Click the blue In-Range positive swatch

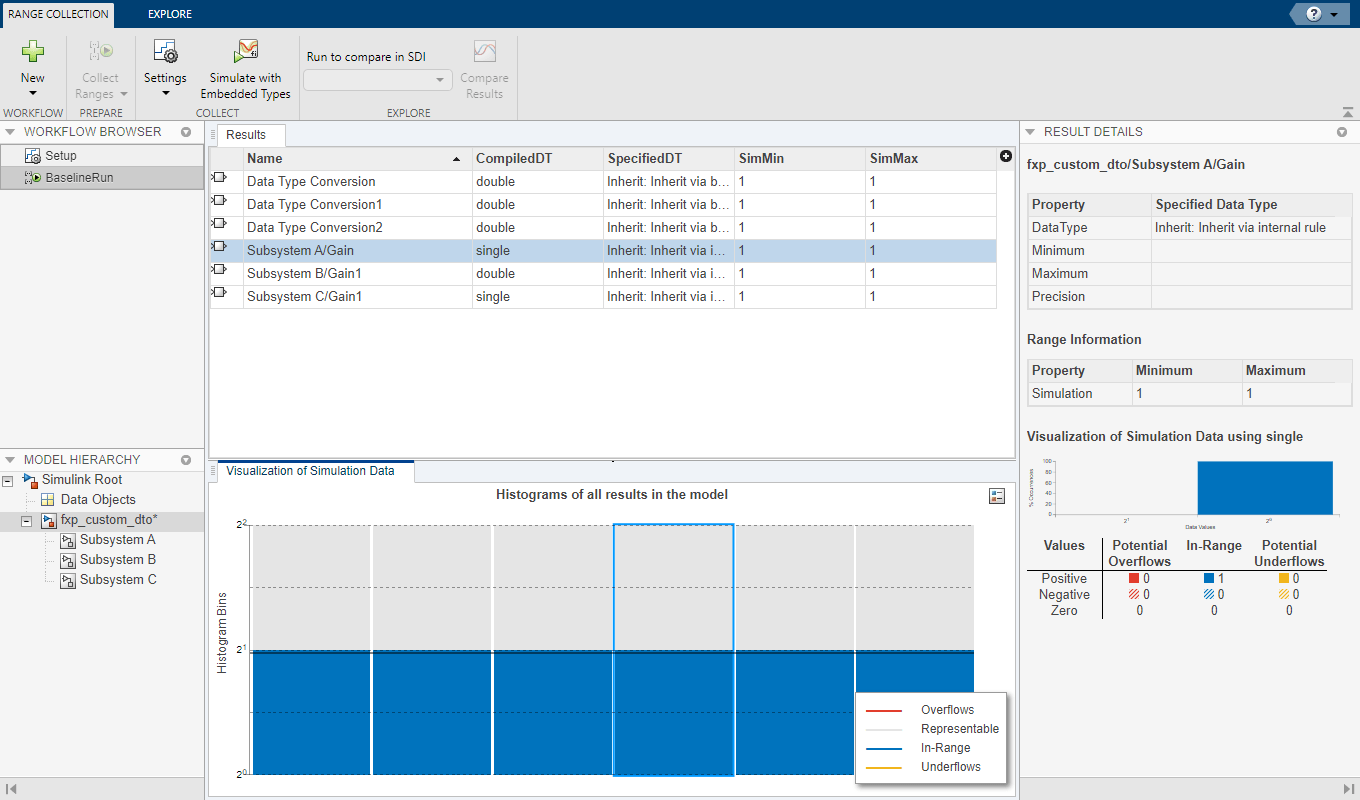point(1209,578)
